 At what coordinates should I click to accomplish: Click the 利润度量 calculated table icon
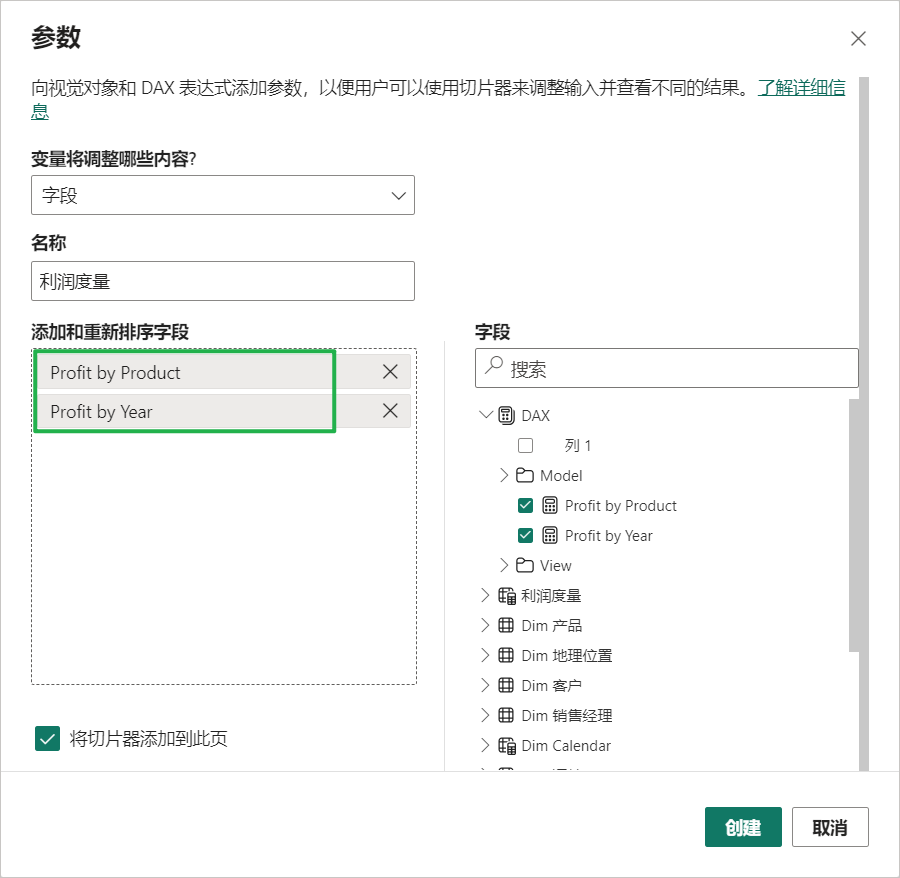click(507, 596)
